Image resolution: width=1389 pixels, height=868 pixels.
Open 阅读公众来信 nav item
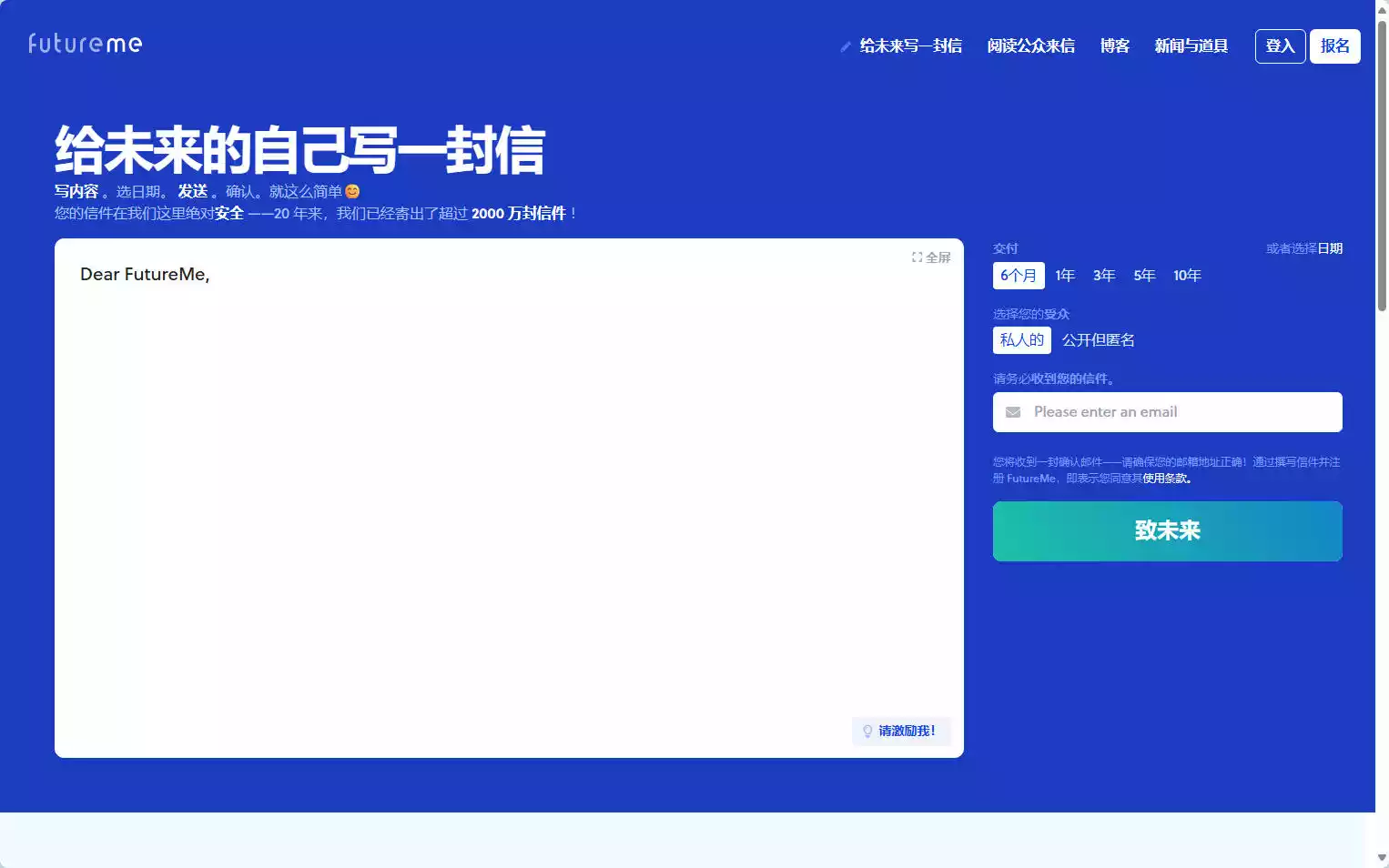pyautogui.click(x=1031, y=46)
